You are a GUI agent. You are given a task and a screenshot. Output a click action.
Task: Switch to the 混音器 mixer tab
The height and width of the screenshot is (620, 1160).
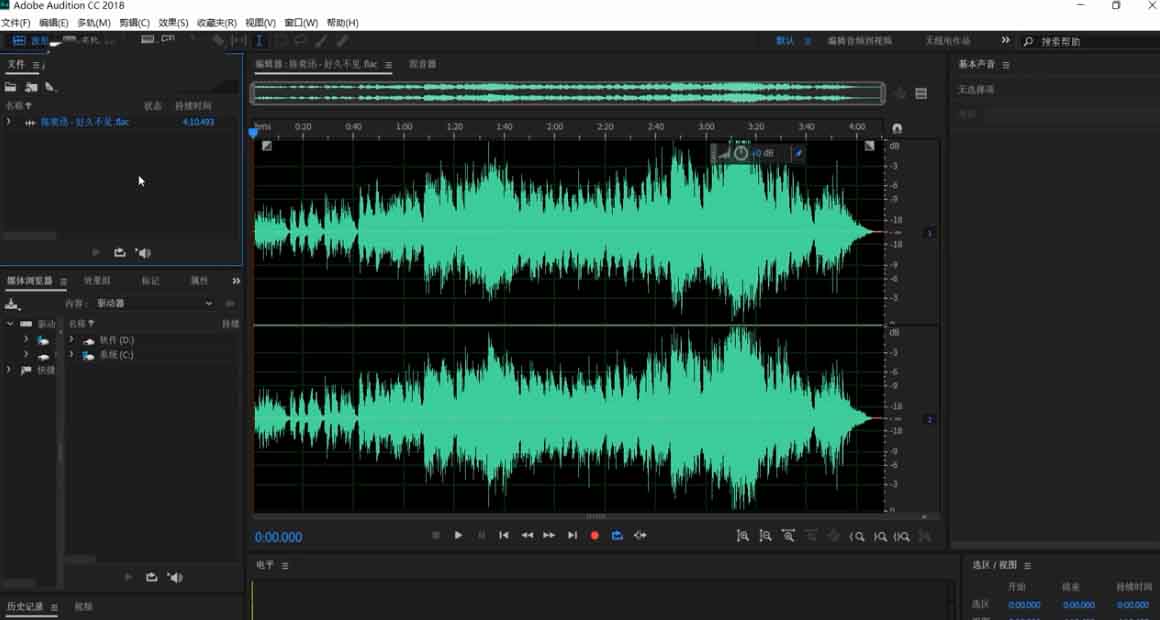(422, 64)
